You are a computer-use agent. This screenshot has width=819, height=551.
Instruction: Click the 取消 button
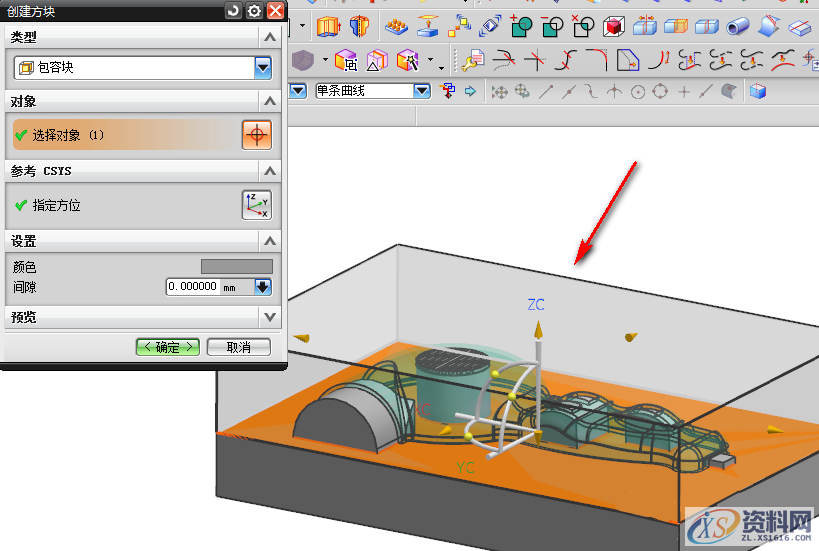click(238, 347)
